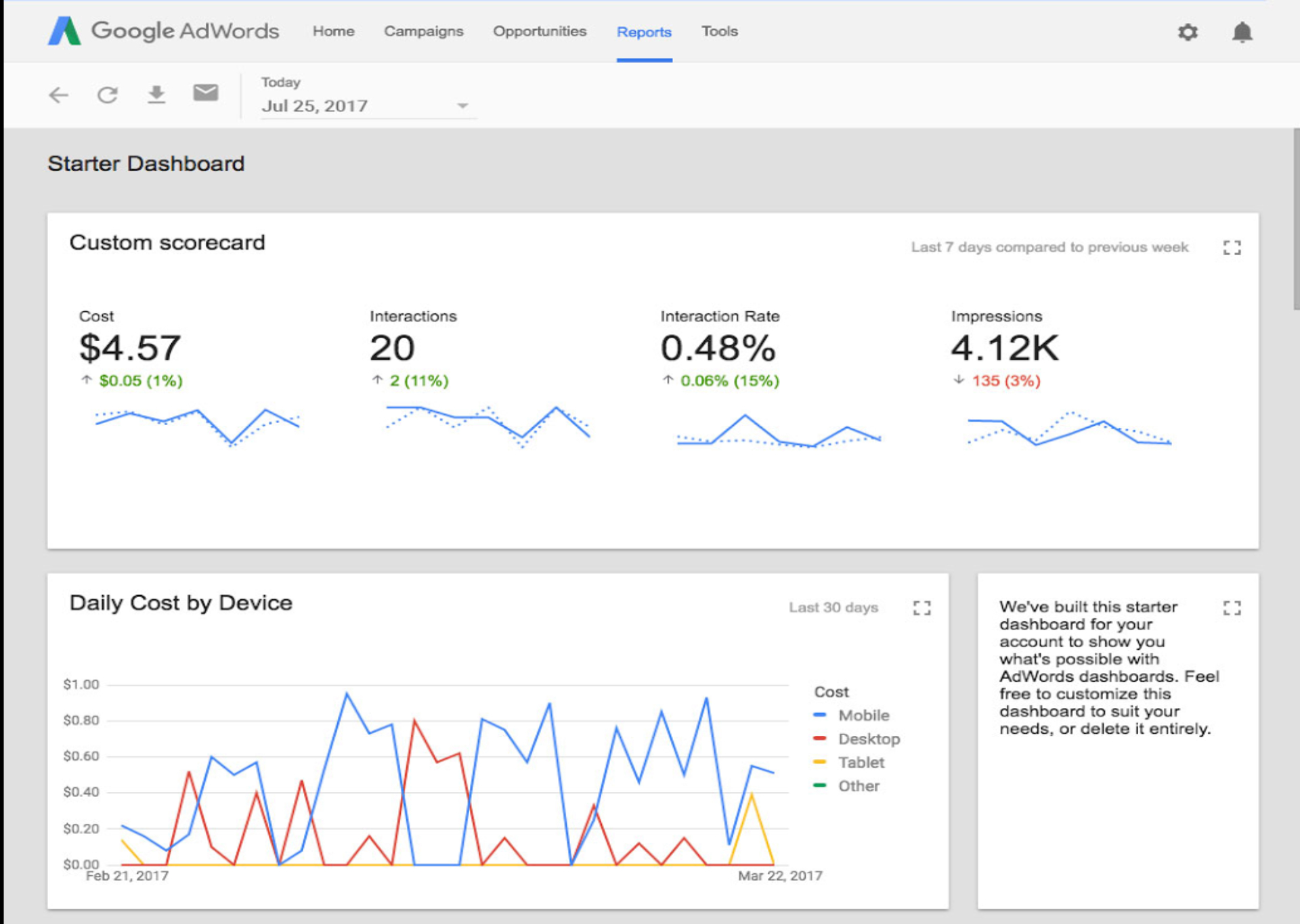This screenshot has width=1300, height=924.
Task: Open the date range dropdown arrow
Action: pyautogui.click(x=462, y=106)
